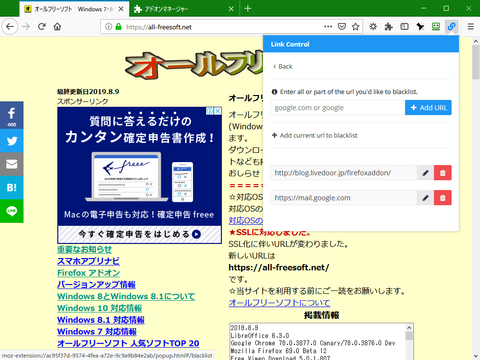Screen dimensions: 480x360
Task: Open the Windows 8.1 対応情報 link
Action: pyautogui.click(x=101, y=320)
